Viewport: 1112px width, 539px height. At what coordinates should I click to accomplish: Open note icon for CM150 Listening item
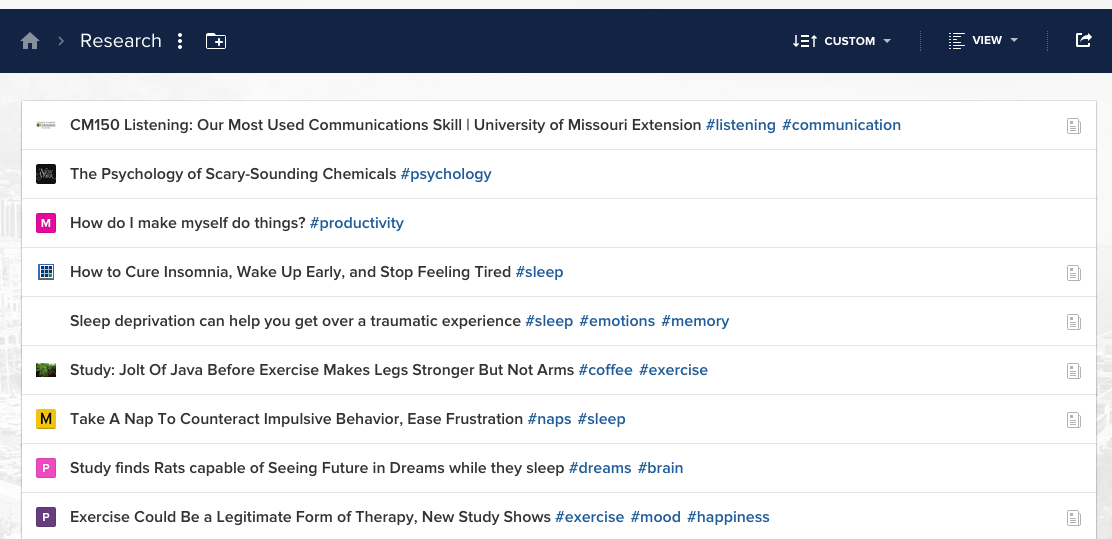point(1073,126)
